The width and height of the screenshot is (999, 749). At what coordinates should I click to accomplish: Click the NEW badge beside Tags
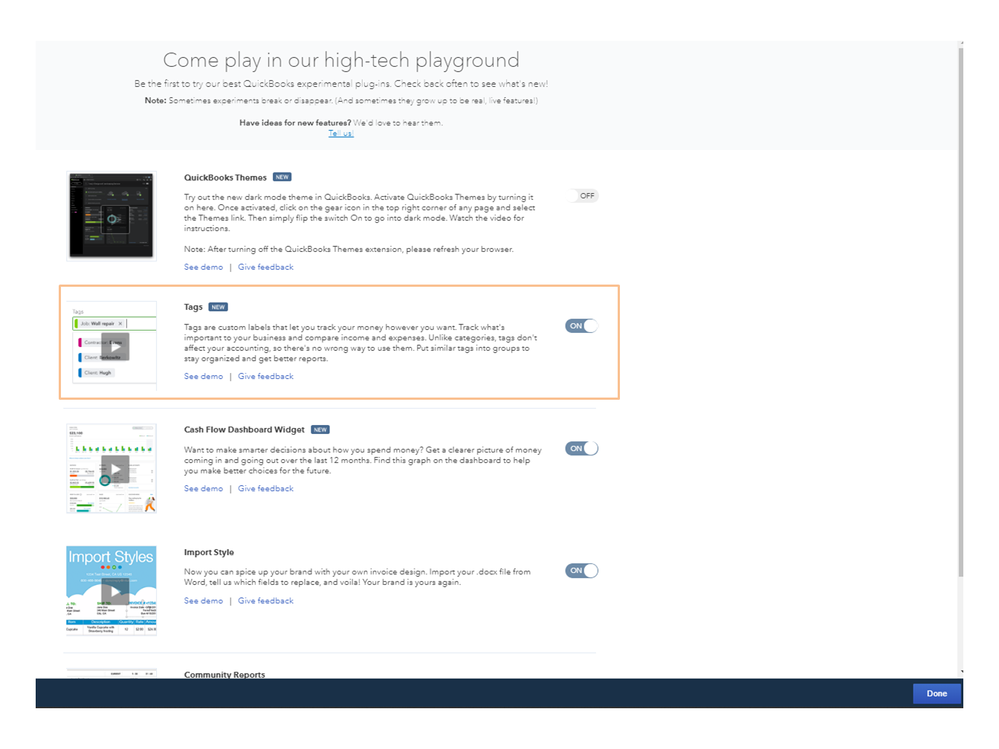[218, 307]
